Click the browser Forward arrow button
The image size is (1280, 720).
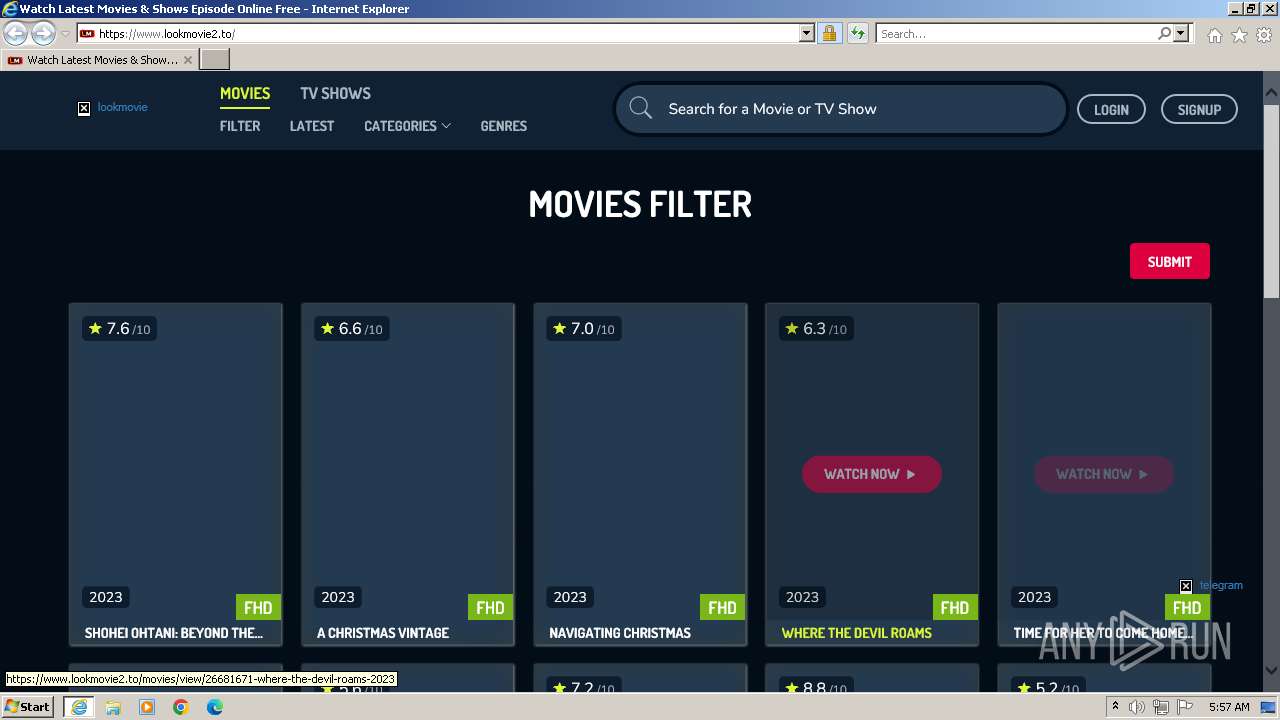[x=43, y=34]
